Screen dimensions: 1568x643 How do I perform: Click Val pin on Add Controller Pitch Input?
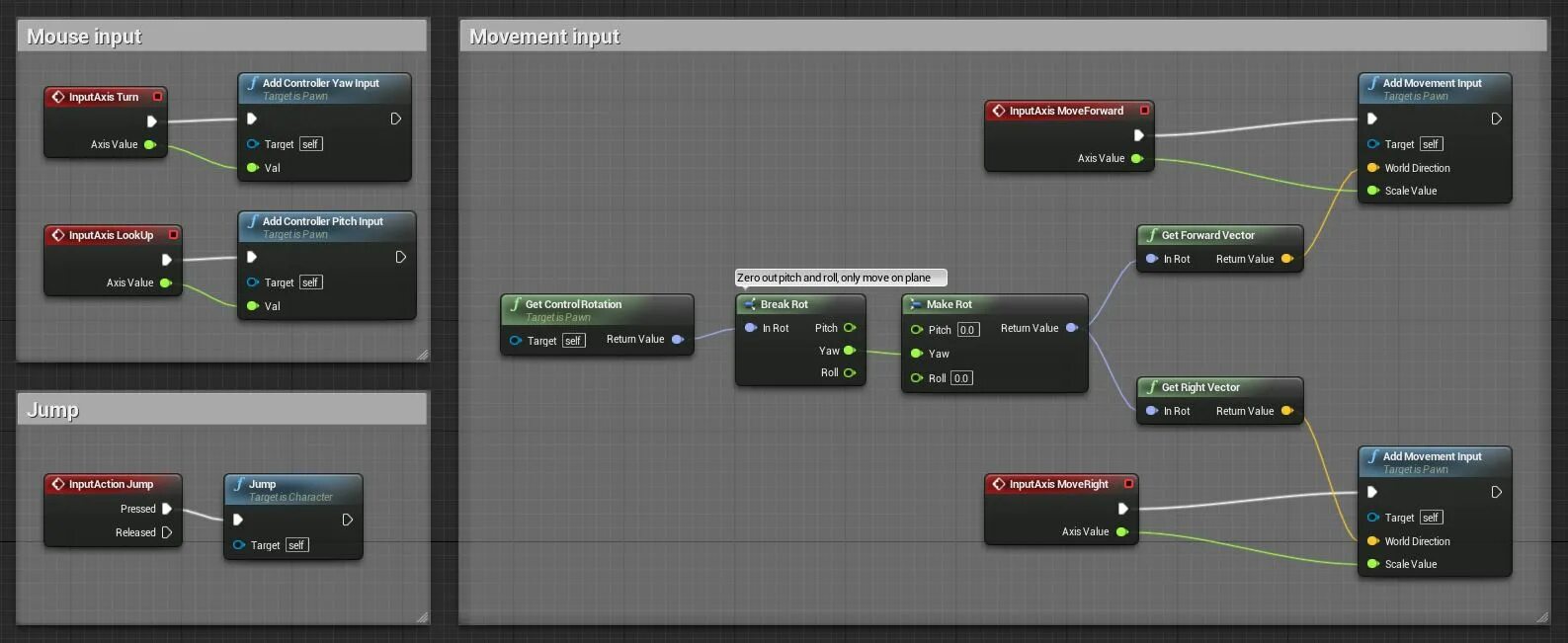pos(253,306)
